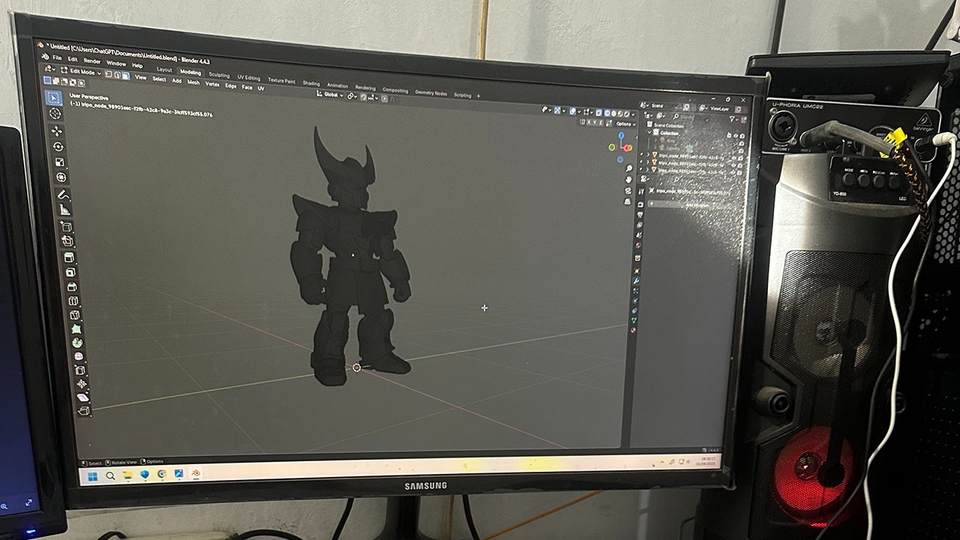Screen dimensions: 960x540
Task: Open the viewport Options dropdown
Action: [x=626, y=124]
